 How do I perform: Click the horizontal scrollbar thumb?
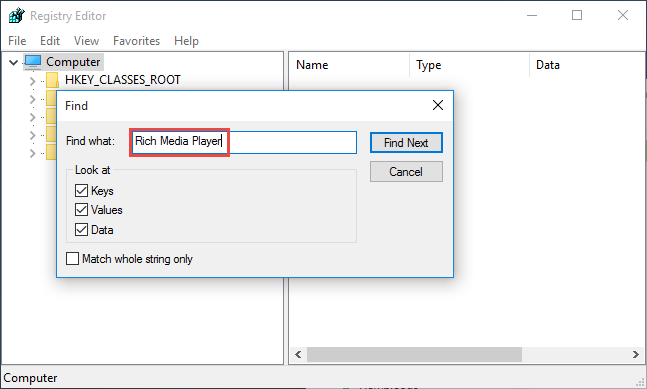pos(414,354)
